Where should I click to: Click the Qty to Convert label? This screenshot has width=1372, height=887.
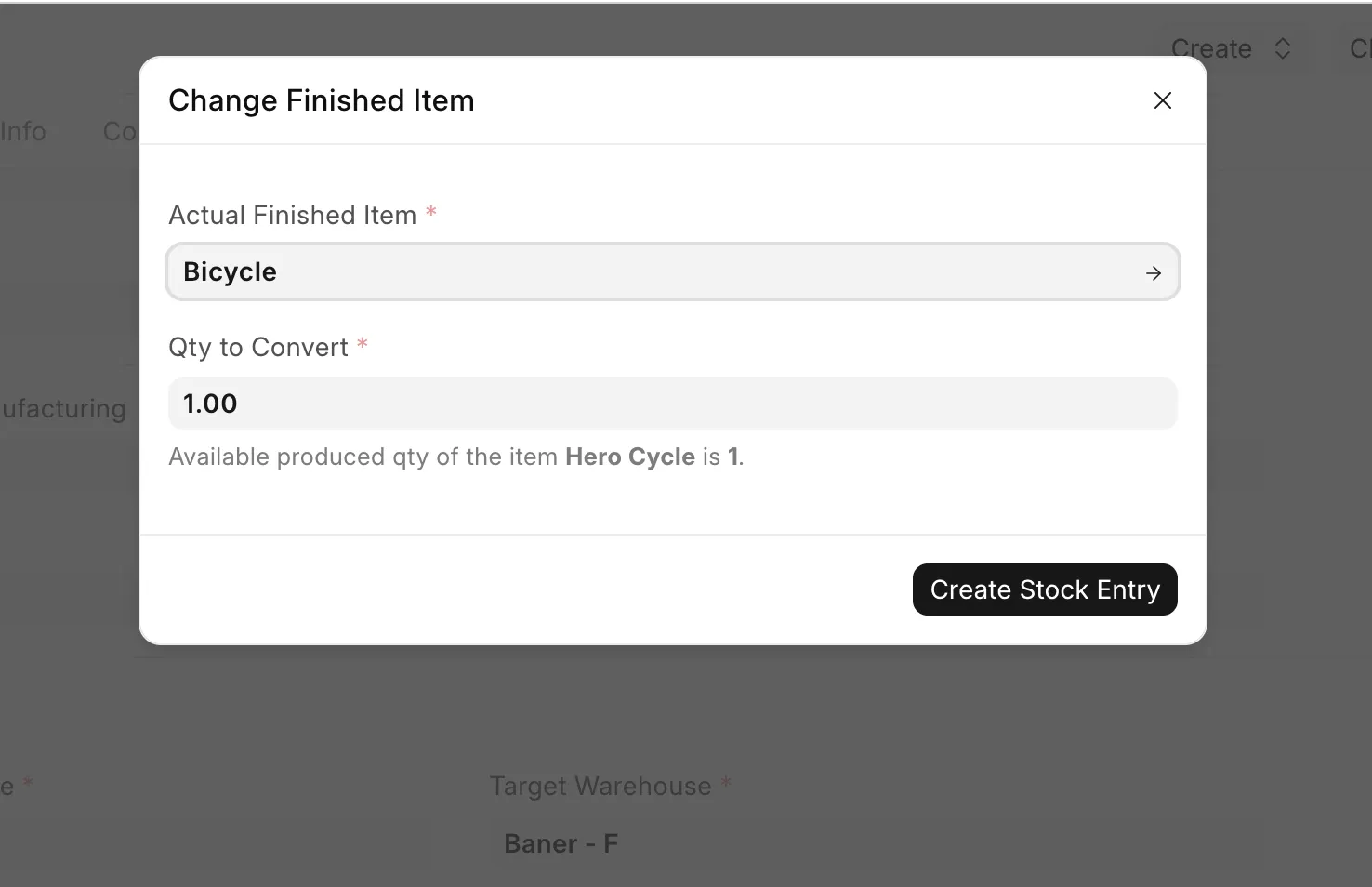pos(257,347)
